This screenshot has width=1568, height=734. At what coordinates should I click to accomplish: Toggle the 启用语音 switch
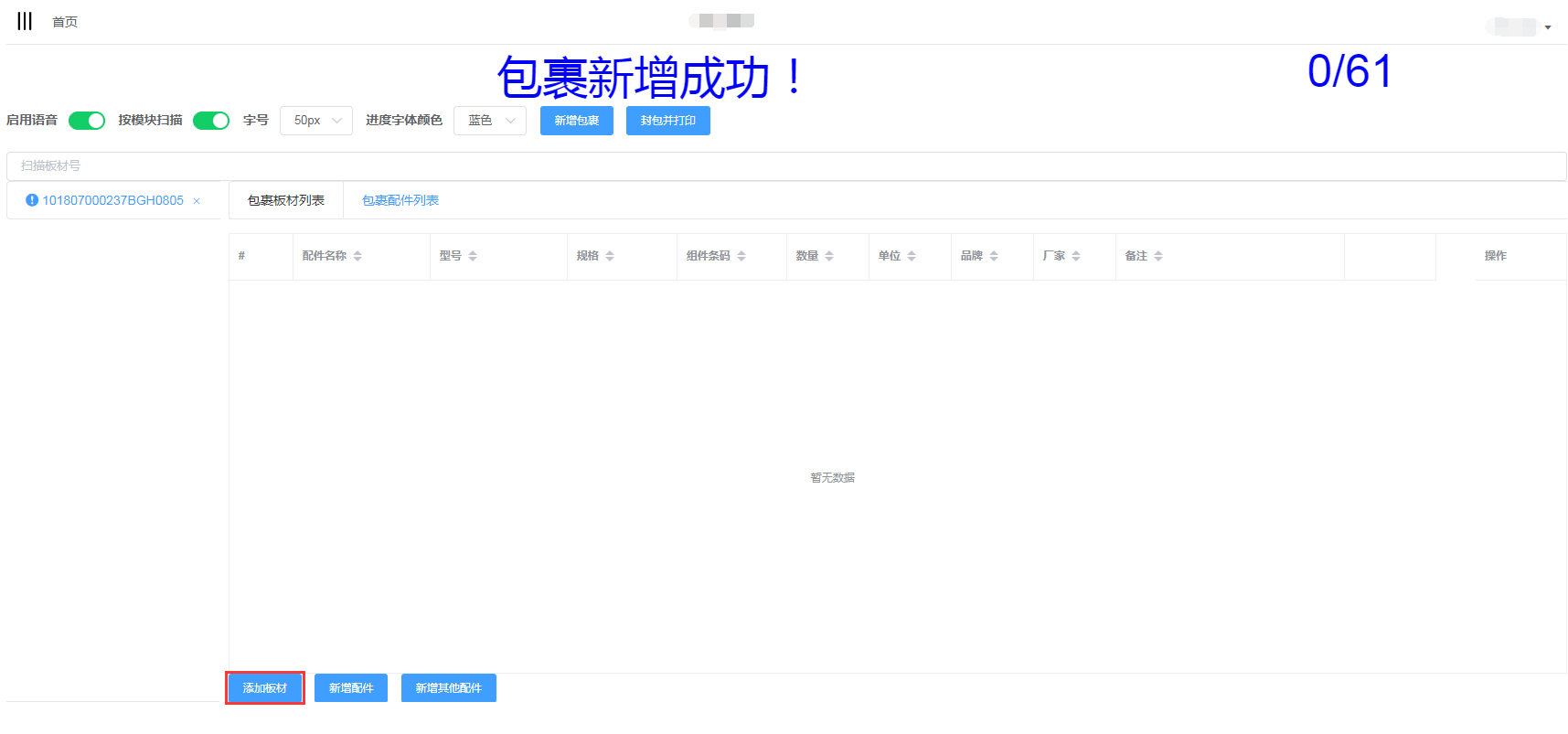coord(87,121)
